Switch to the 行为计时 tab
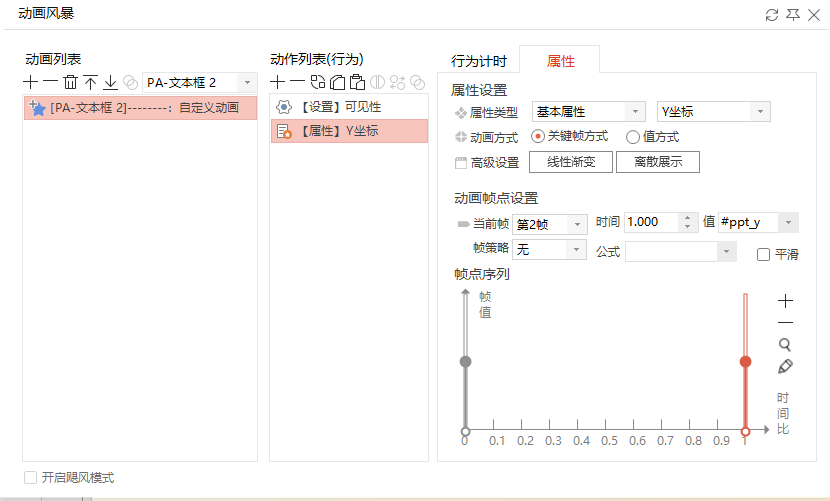Screen dimensions: 830x501 tap(479, 61)
